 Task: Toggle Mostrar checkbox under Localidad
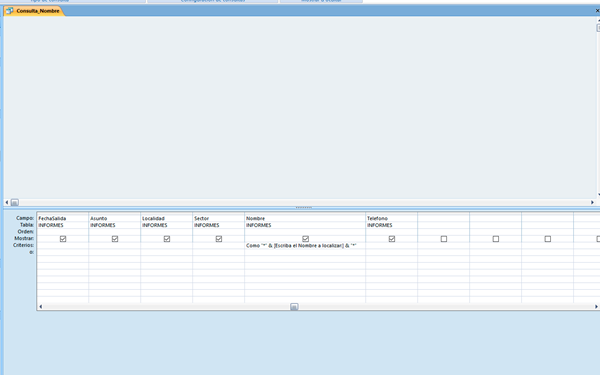click(167, 239)
